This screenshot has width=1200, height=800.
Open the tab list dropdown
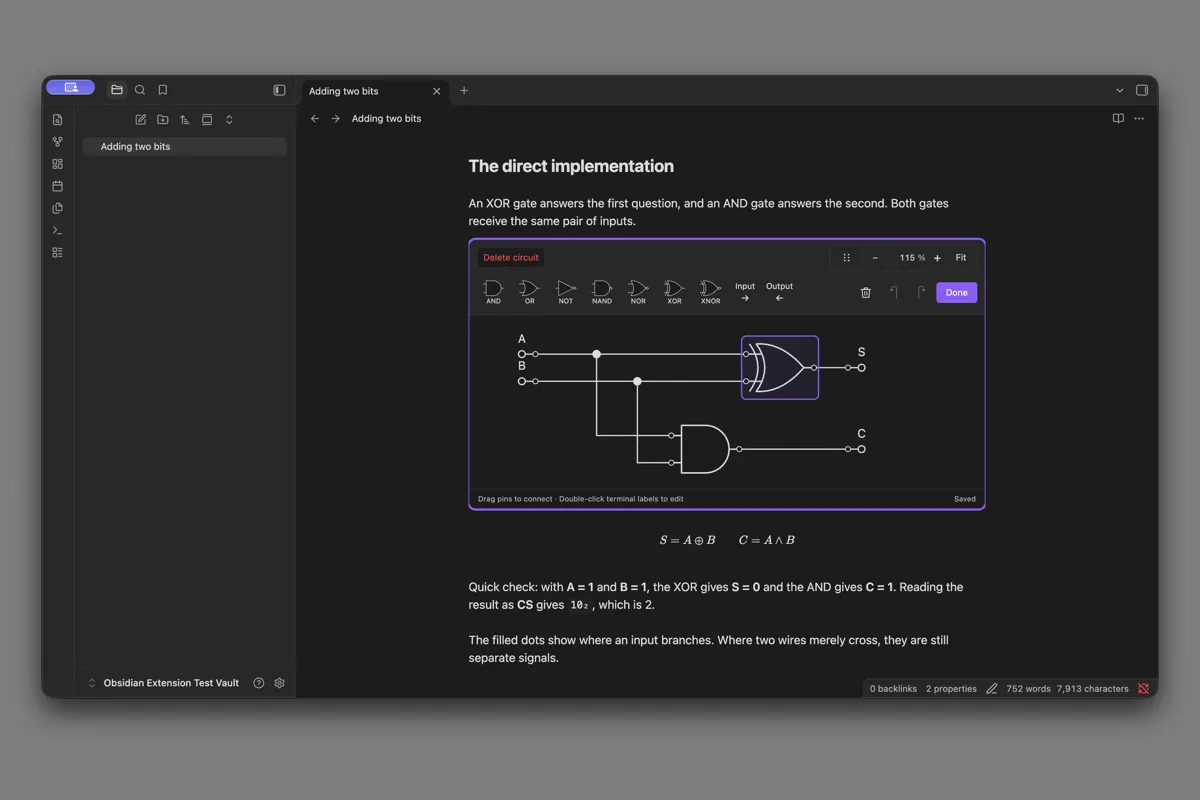coord(1119,90)
